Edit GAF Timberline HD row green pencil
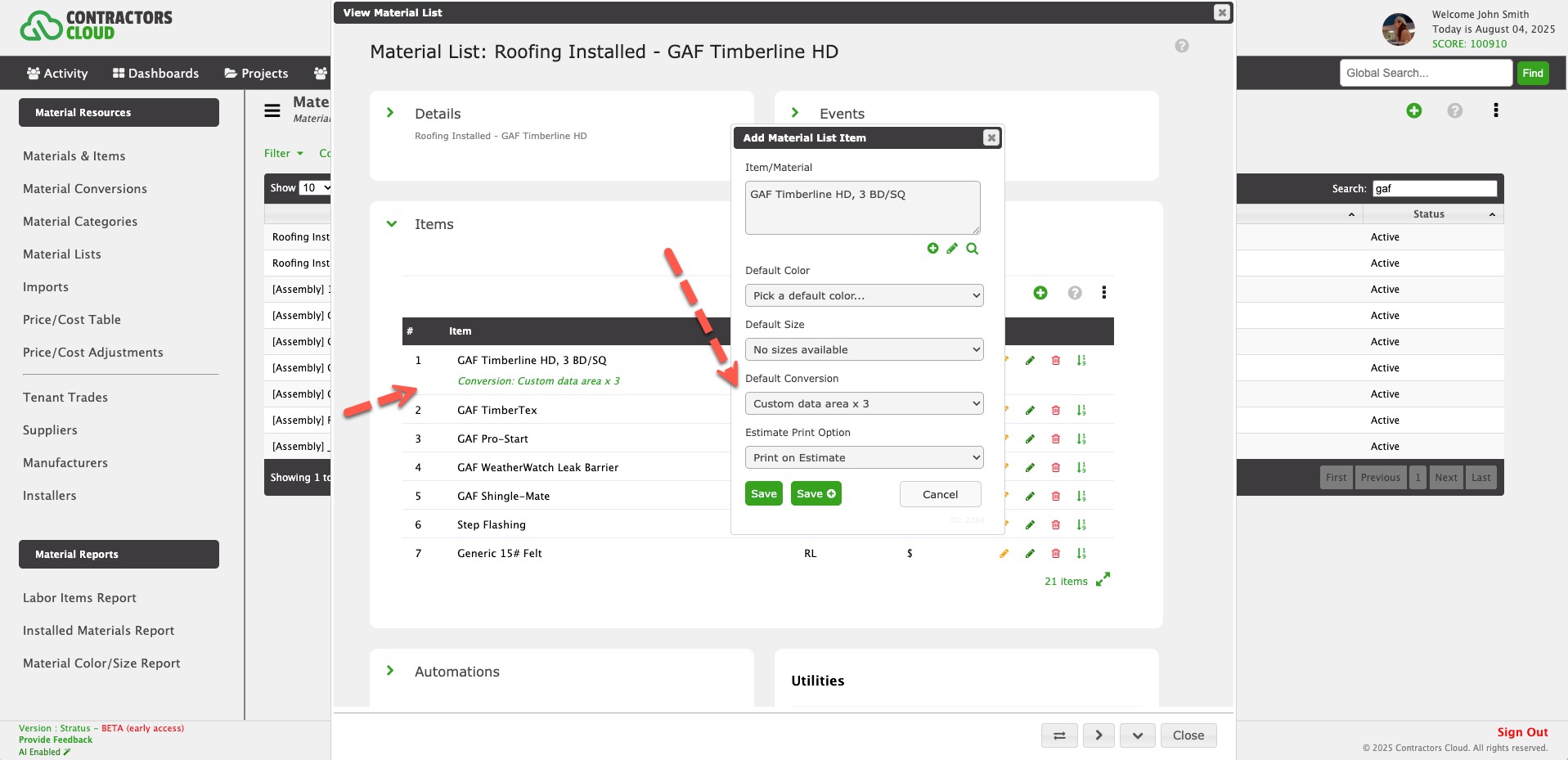The image size is (1568, 760). [1030, 361]
